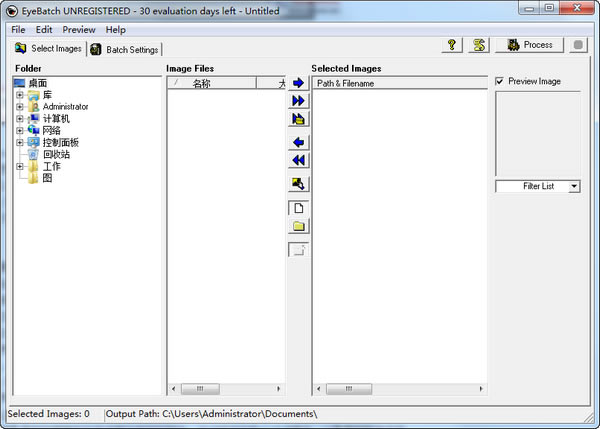The image size is (600, 429).
Task: Click the Output Path status bar text
Action: pyautogui.click(x=211, y=414)
